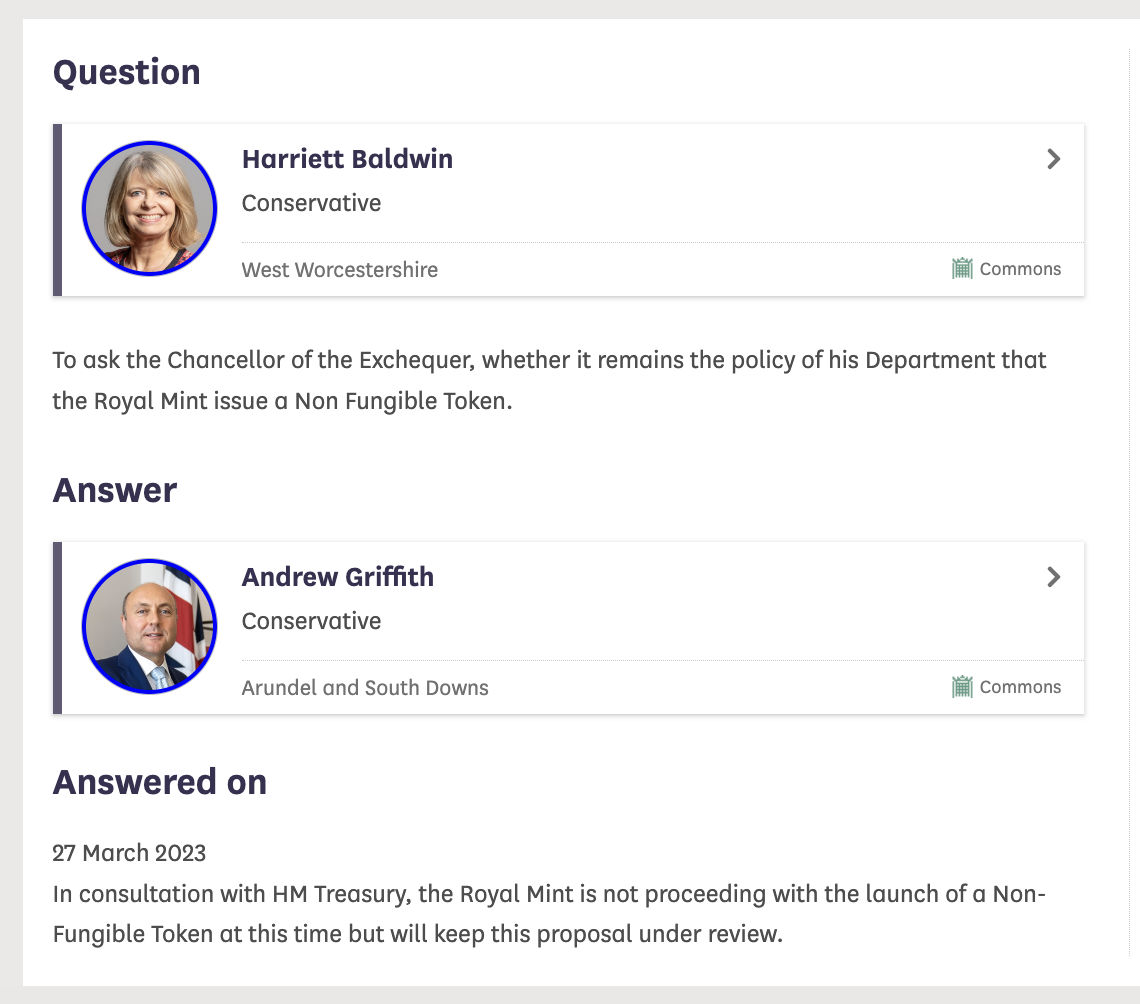Click the Answer section heading
This screenshot has width=1140, height=1004.
click(x=115, y=490)
